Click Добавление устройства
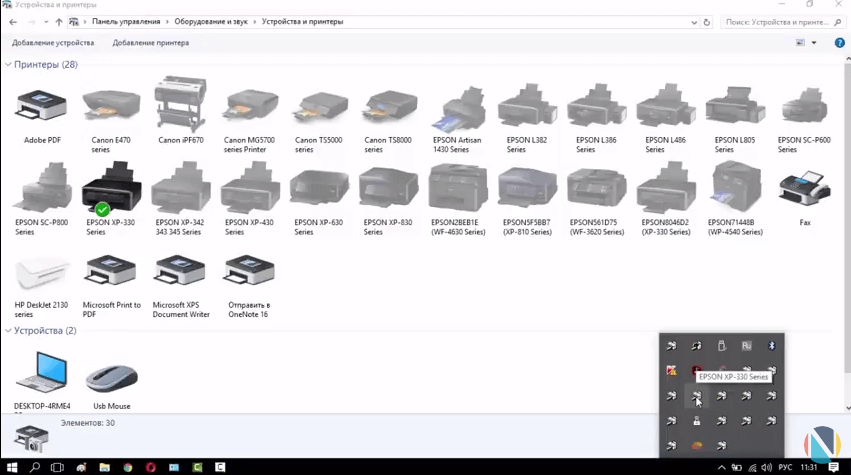Viewport: 851px width, 475px height. coord(53,43)
